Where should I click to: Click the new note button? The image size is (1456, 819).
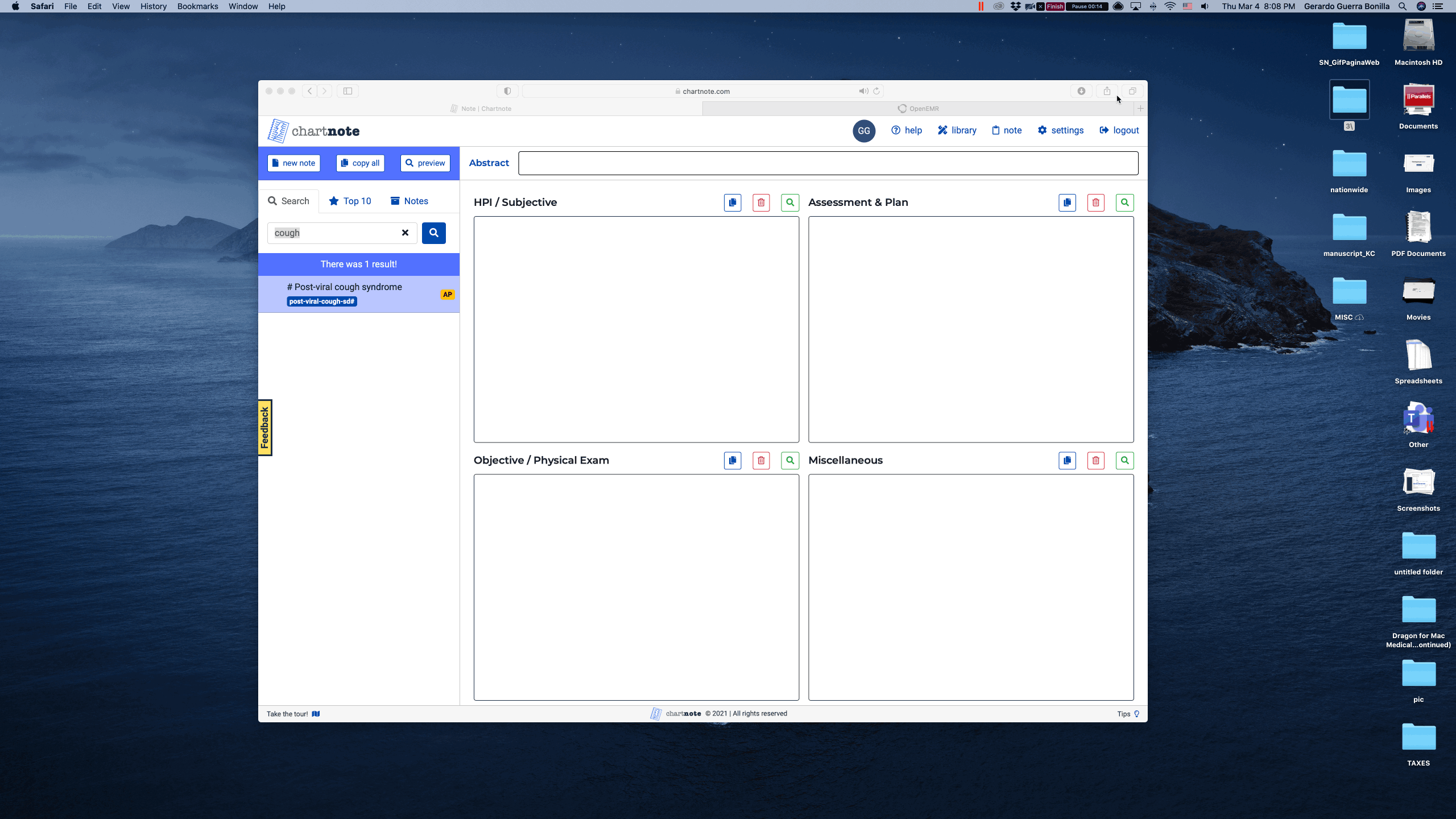coord(293,163)
